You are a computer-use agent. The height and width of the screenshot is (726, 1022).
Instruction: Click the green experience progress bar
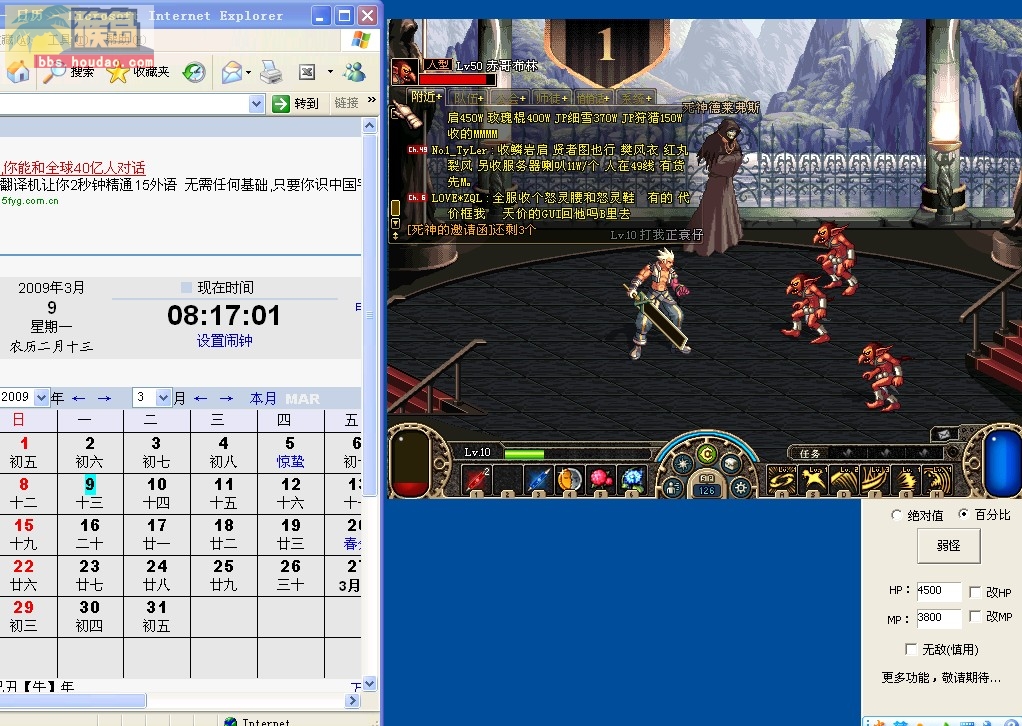pyautogui.click(x=524, y=454)
